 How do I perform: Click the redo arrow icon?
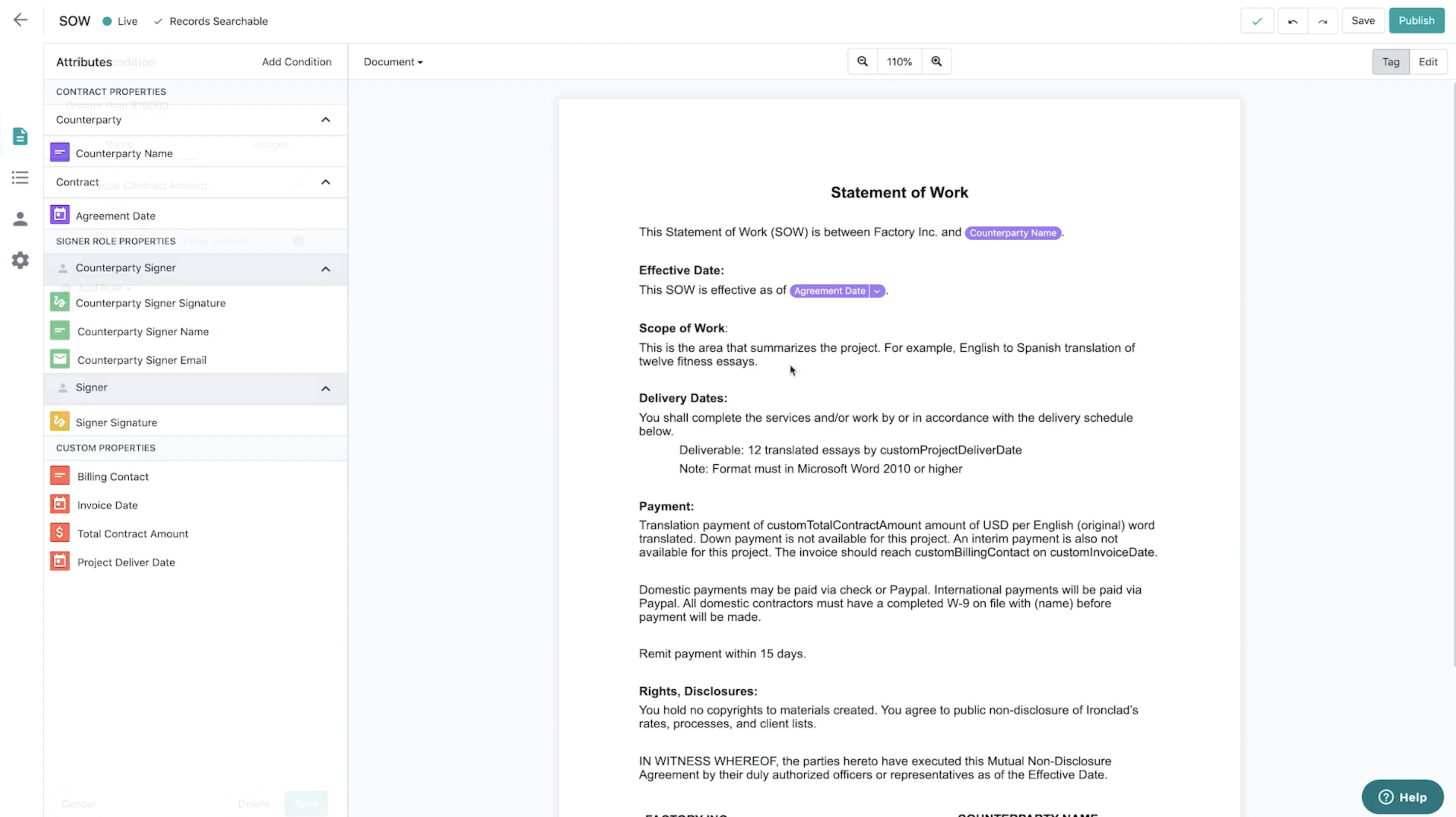coord(1322,21)
